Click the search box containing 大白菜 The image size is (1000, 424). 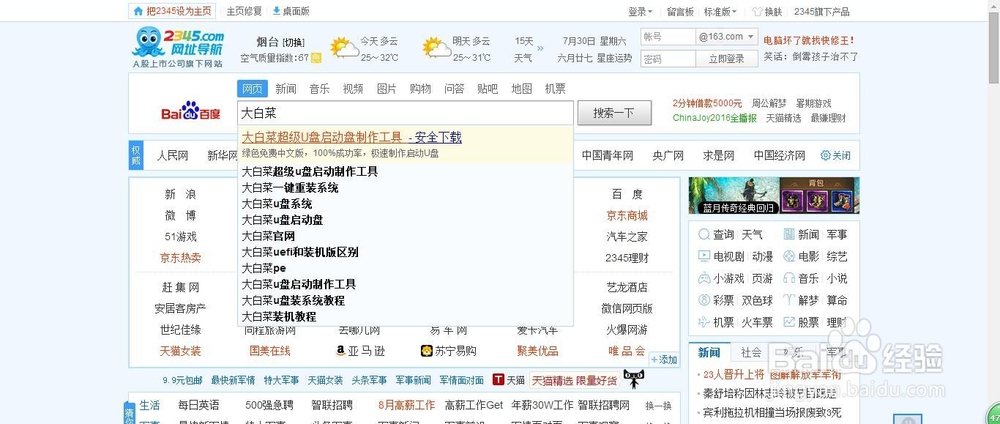point(406,113)
